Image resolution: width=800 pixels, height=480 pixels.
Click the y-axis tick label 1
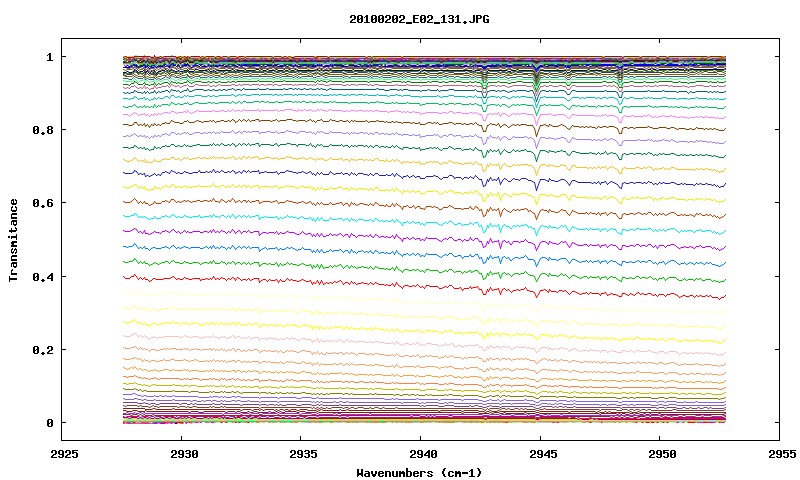point(49,57)
